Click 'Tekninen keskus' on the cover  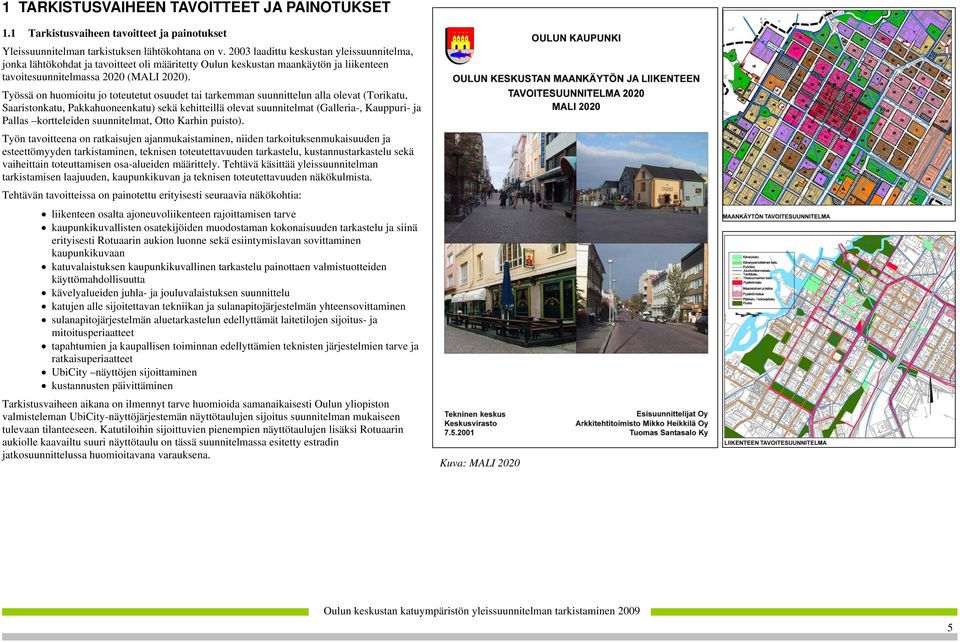pos(475,414)
